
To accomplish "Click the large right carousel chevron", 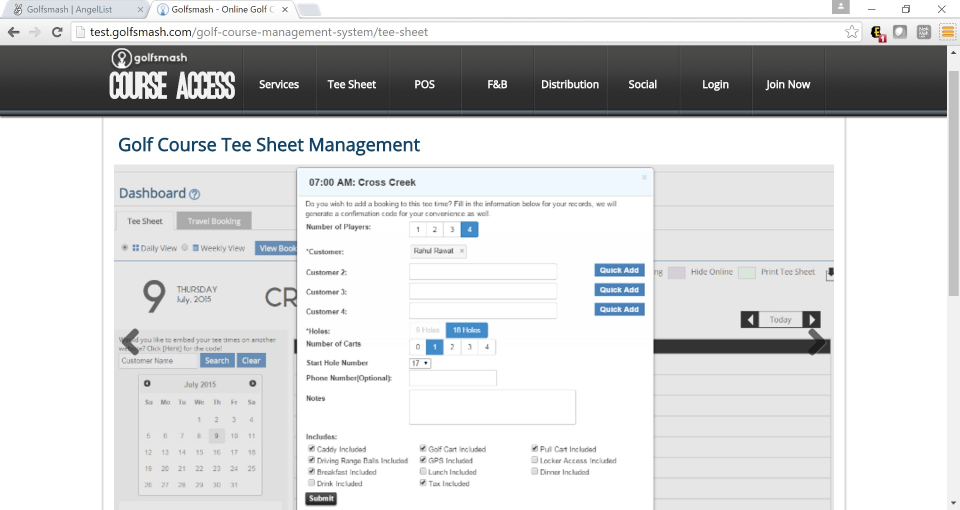I will point(817,342).
